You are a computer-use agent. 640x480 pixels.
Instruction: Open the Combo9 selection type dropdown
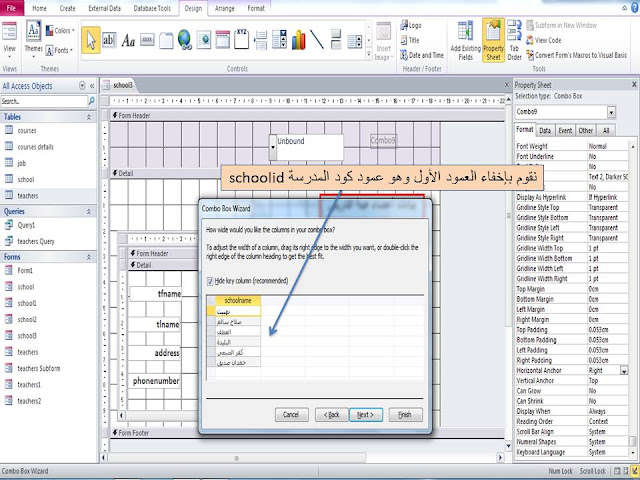coord(611,112)
